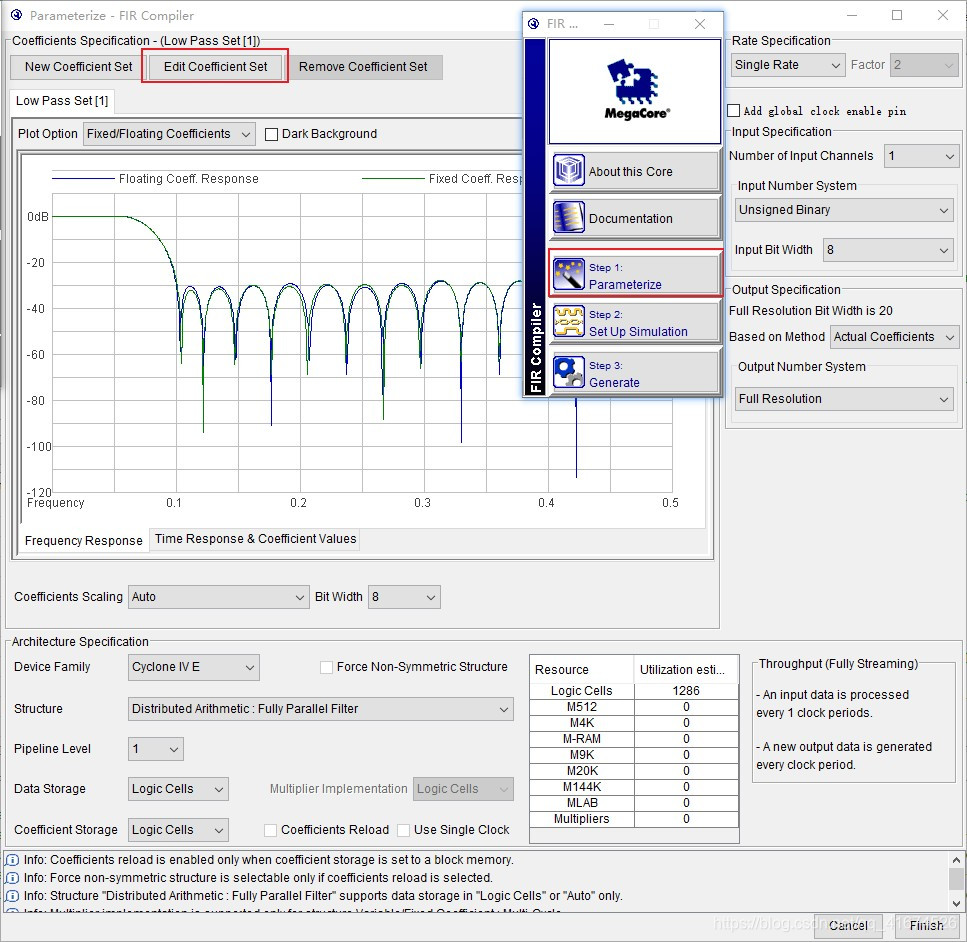Viewport: 967px width, 942px height.
Task: Click Full Resolution Bit Width is 20 text
Action: 810,311
